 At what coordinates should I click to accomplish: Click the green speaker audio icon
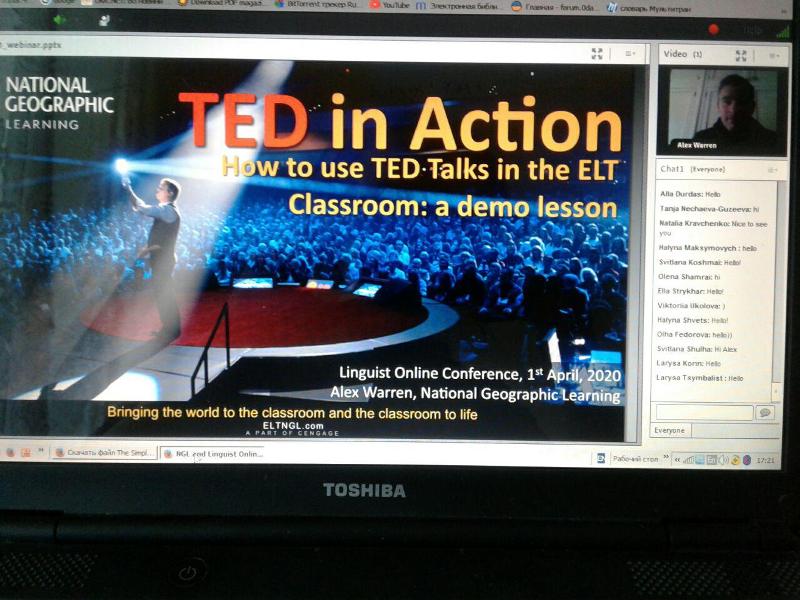pyautogui.click(x=60, y=20)
